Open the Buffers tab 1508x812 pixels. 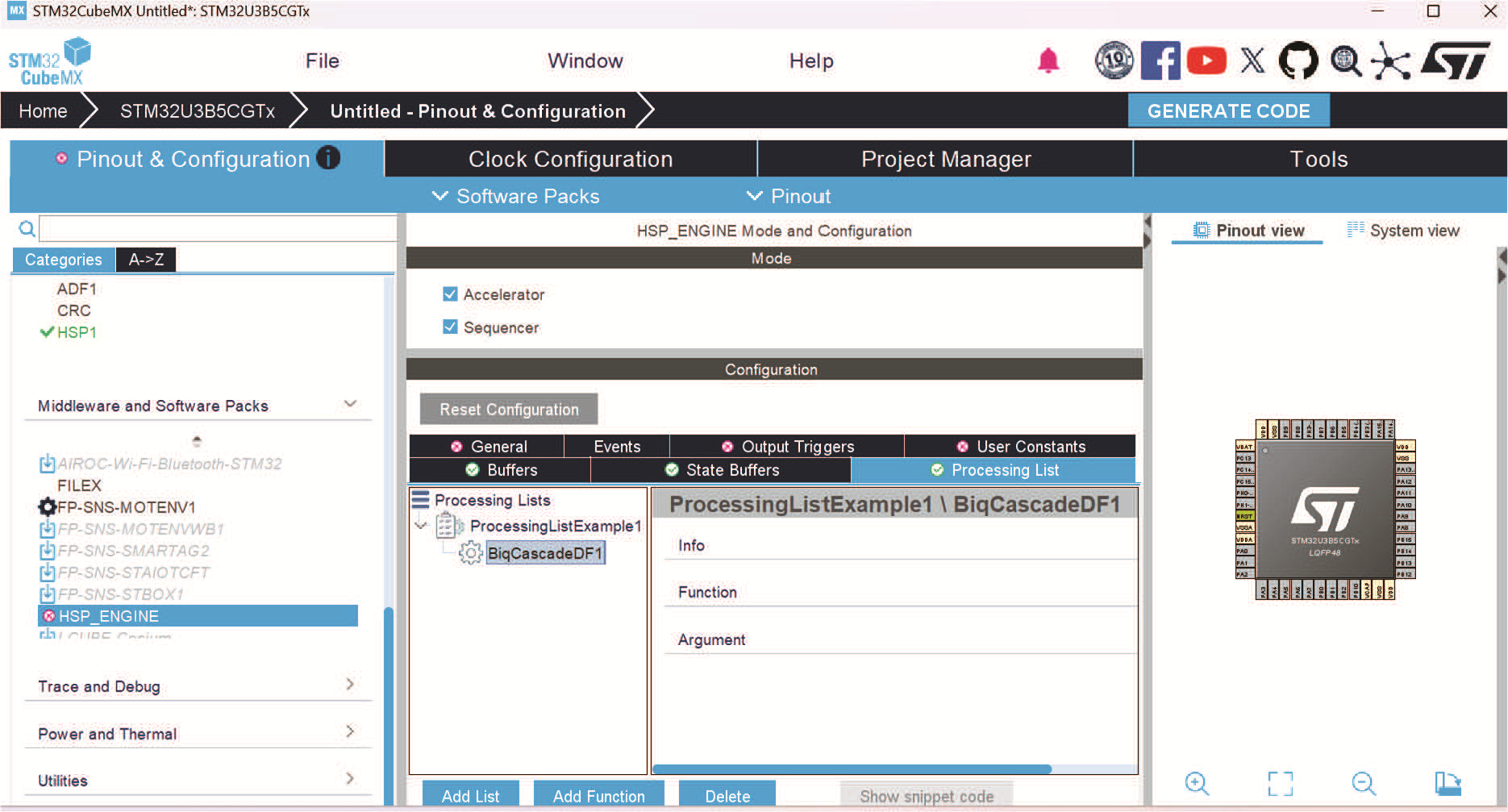[500, 469]
